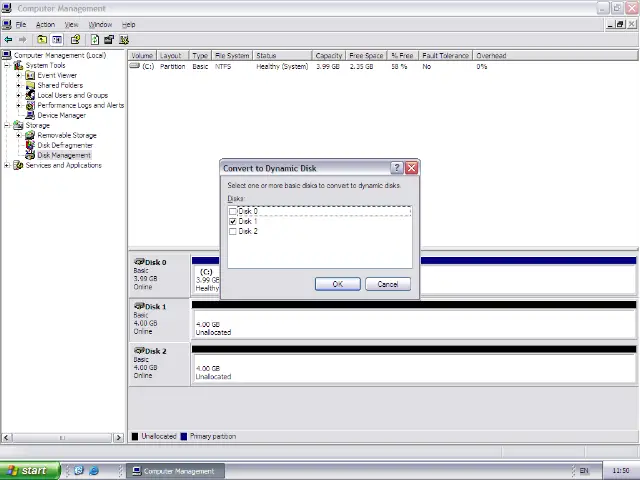Sort by the Free Space column header

coord(366,56)
